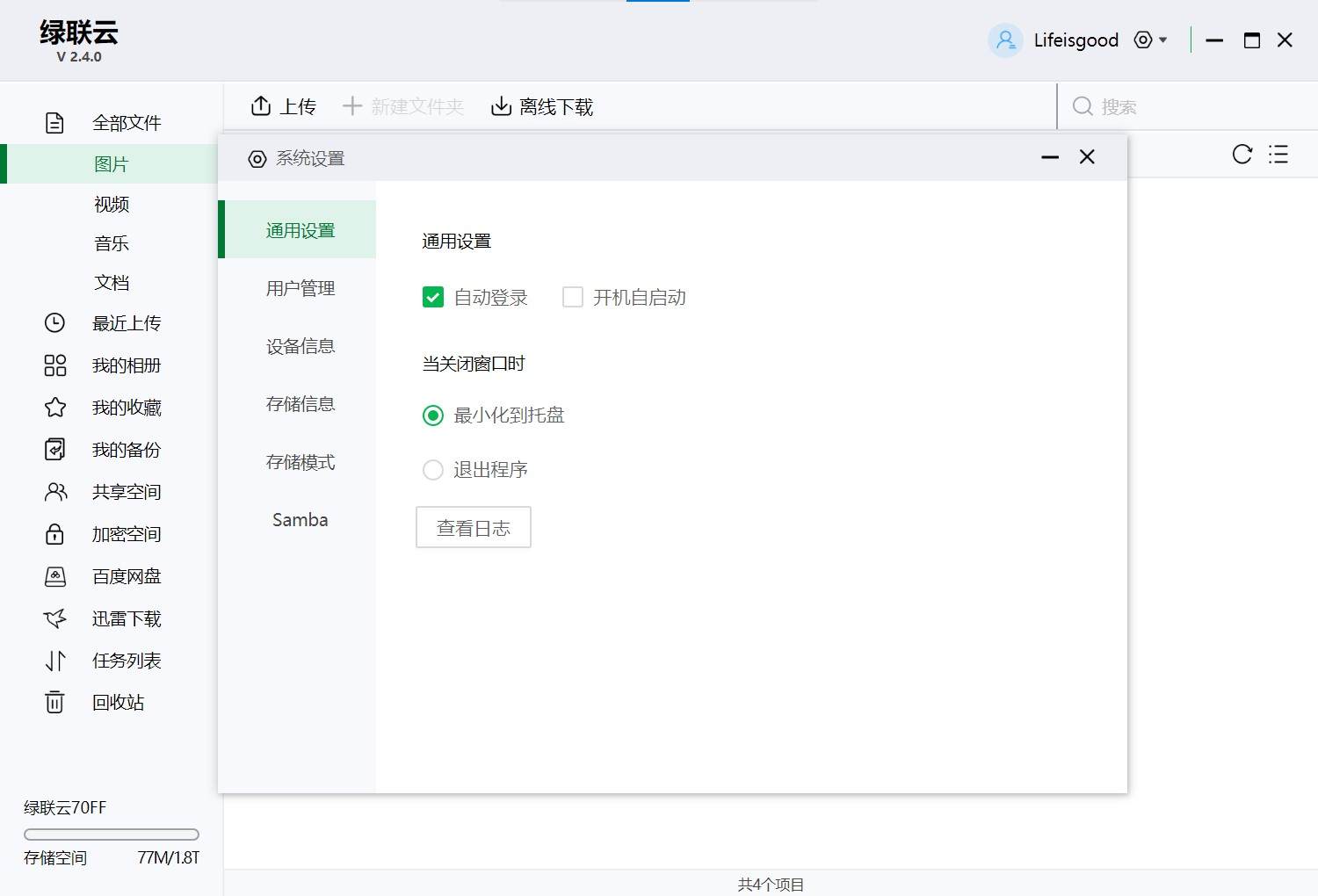
Task: Click the search magnifier icon
Action: tap(1083, 106)
